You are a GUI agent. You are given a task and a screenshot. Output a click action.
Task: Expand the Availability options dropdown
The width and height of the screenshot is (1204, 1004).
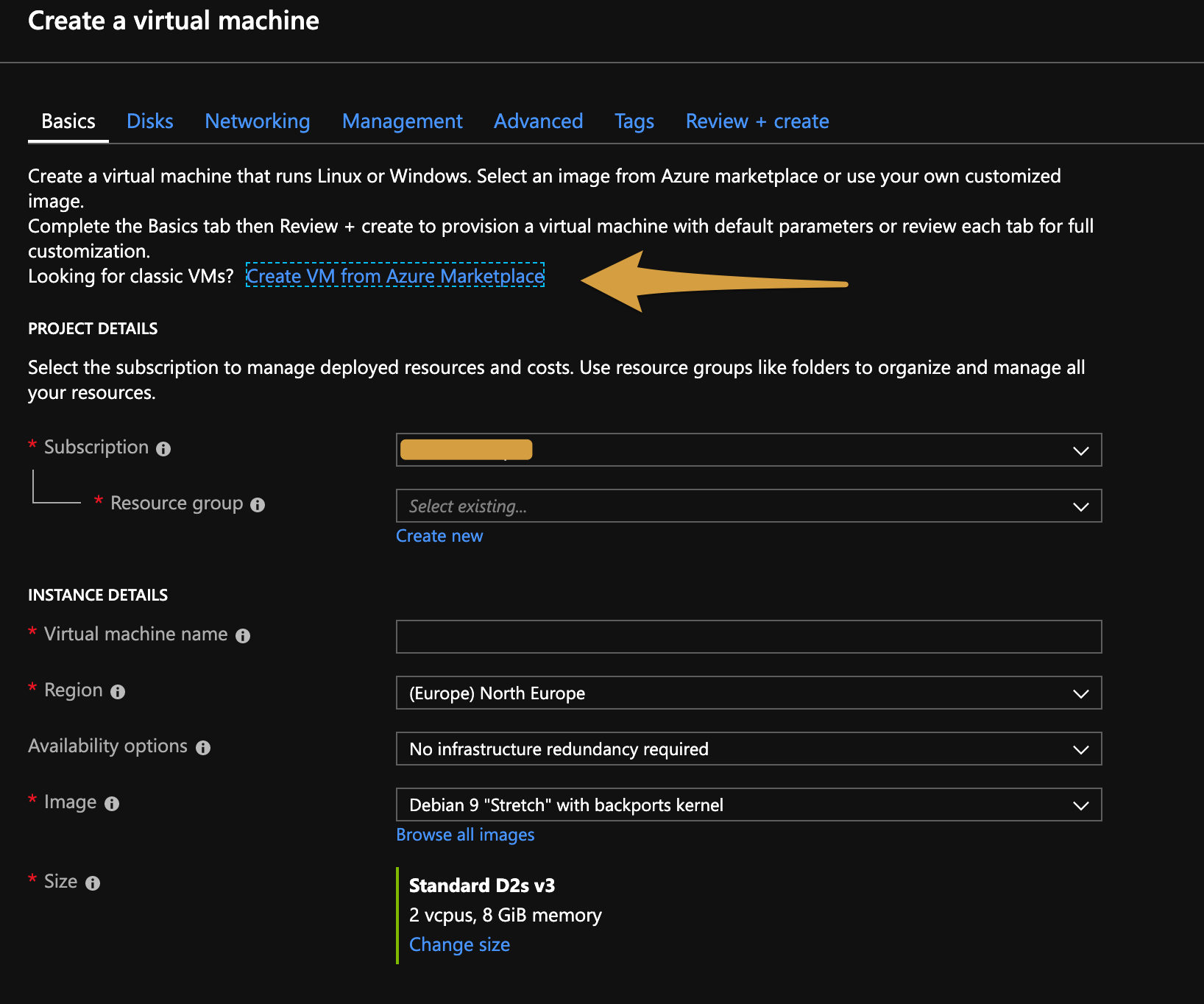pos(748,749)
